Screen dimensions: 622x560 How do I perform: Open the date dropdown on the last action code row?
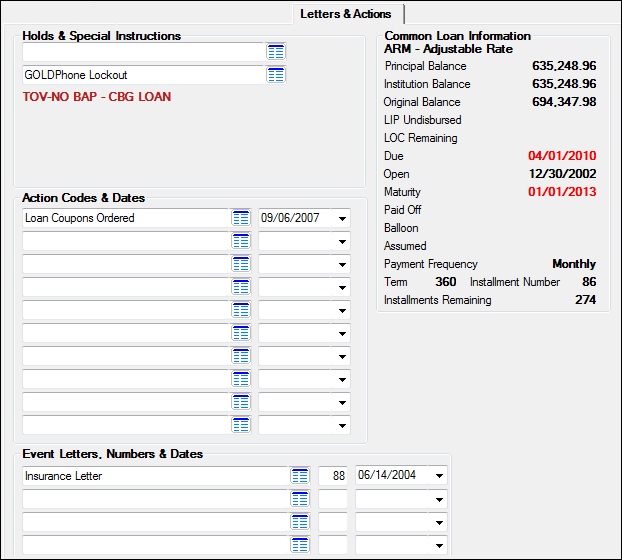point(342,425)
